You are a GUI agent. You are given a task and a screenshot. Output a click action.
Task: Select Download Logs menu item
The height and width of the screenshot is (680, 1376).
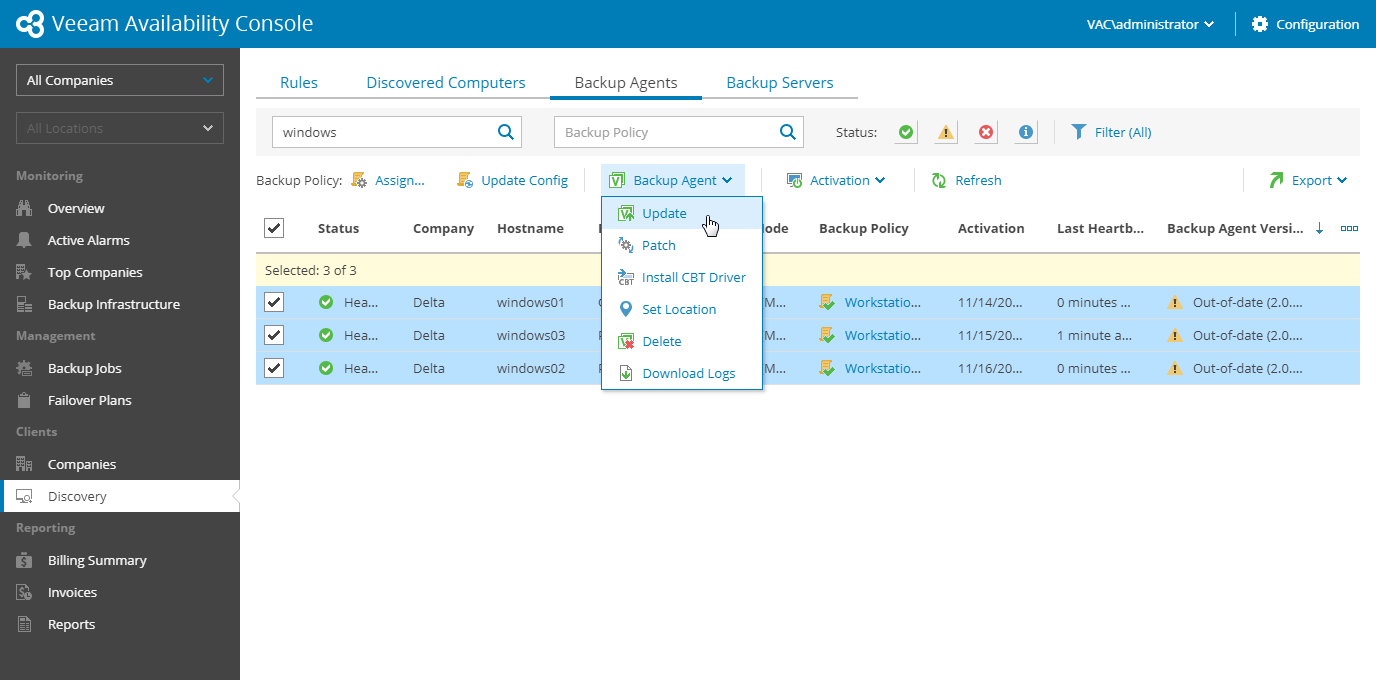682,373
